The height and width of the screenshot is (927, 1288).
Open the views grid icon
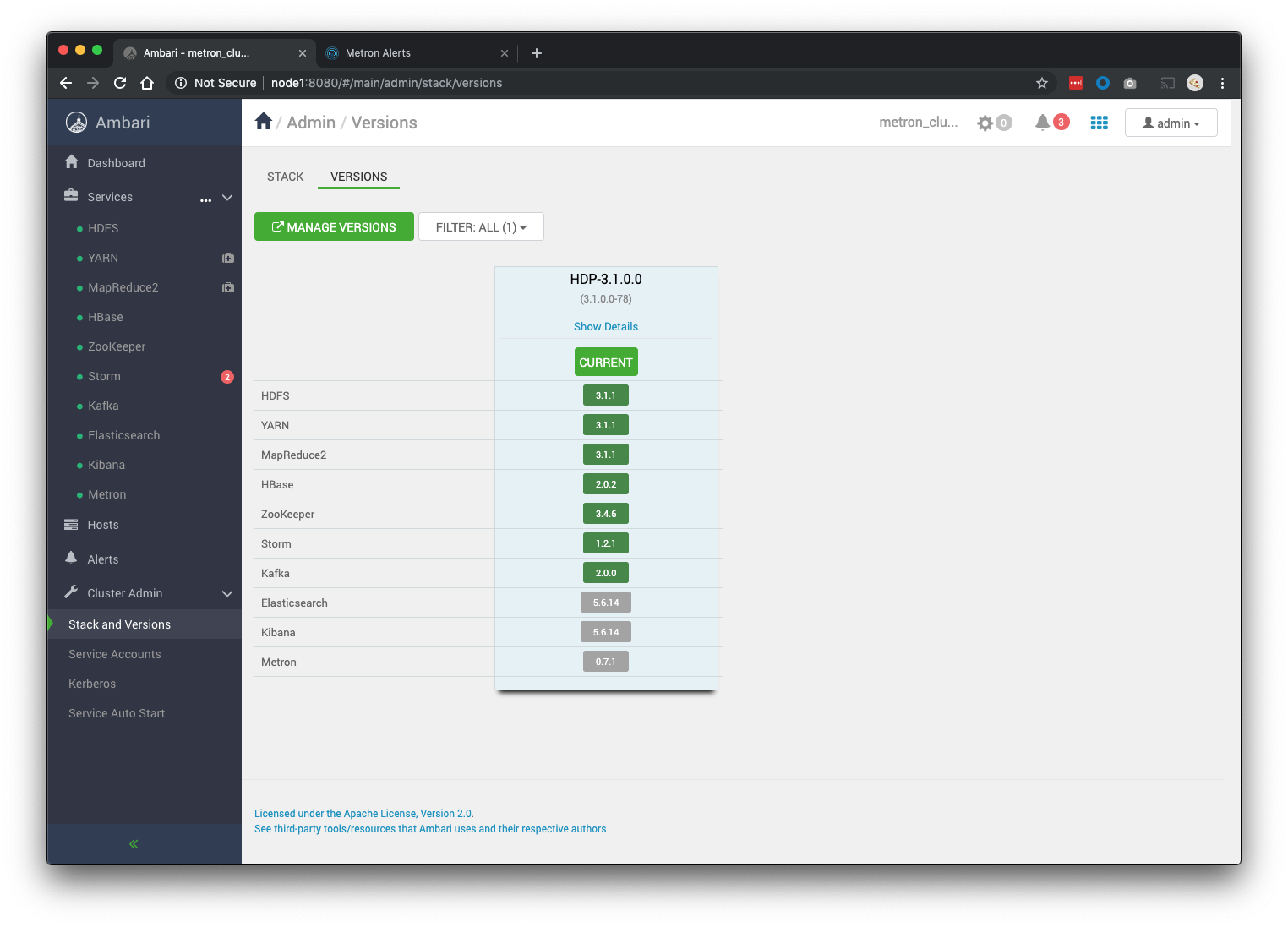coord(1099,123)
